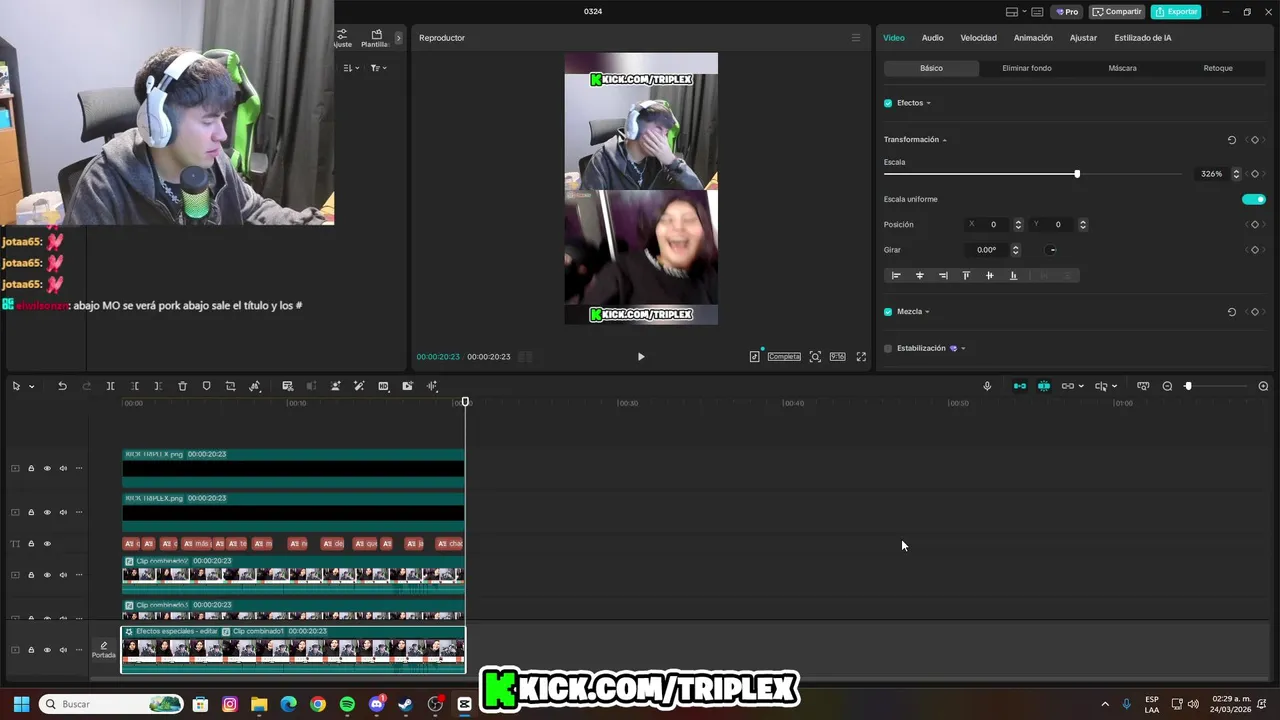Image resolution: width=1280 pixels, height=720 pixels.
Task: Click the align bottom icon
Action: point(1013,276)
